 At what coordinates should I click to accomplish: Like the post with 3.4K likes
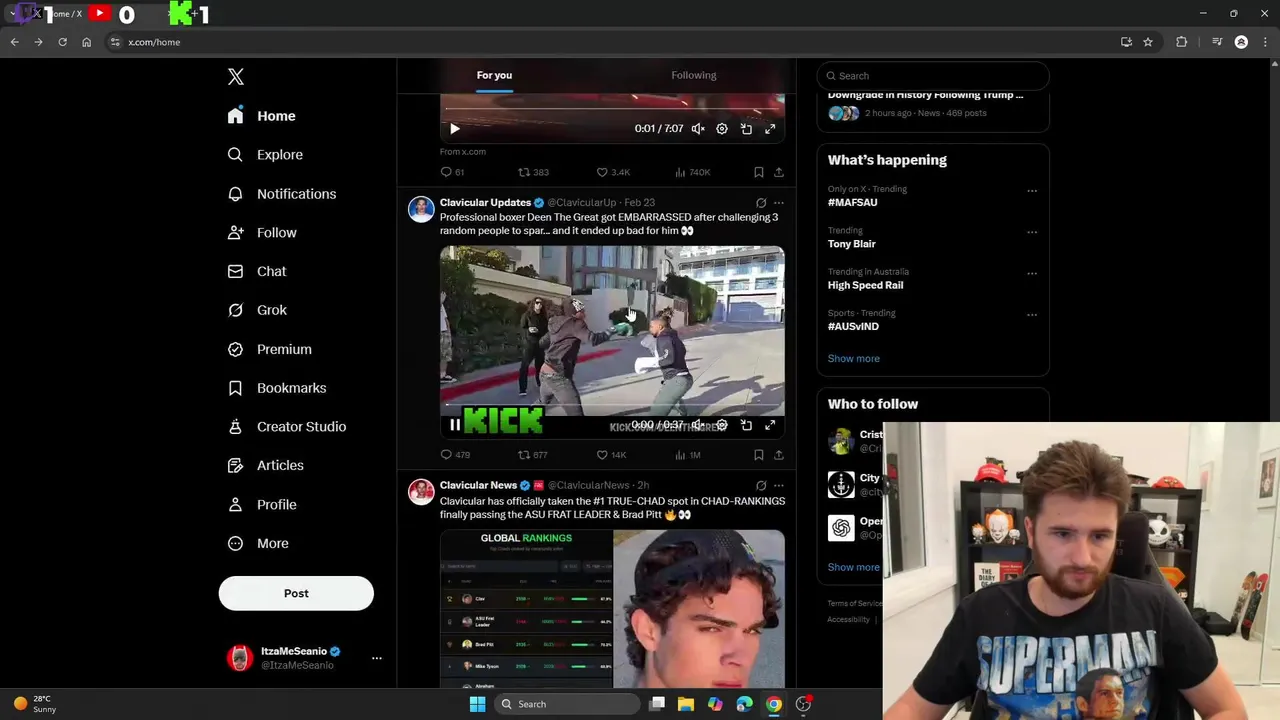(613, 172)
